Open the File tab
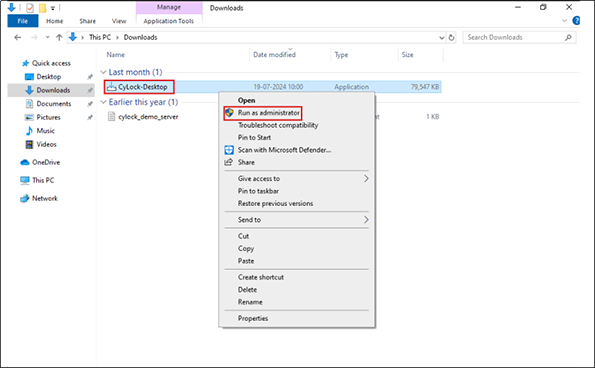The width and height of the screenshot is (595, 368). (x=23, y=21)
